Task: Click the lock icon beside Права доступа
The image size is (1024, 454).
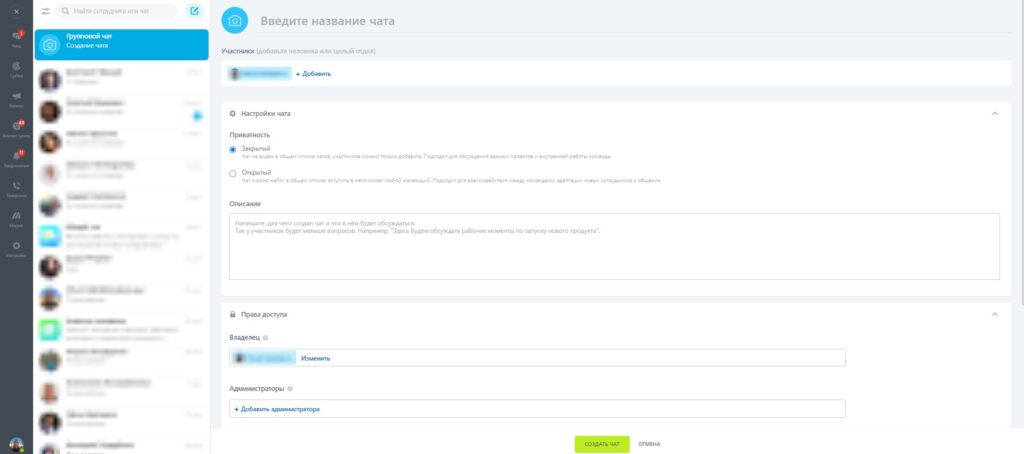Action: tap(232, 314)
